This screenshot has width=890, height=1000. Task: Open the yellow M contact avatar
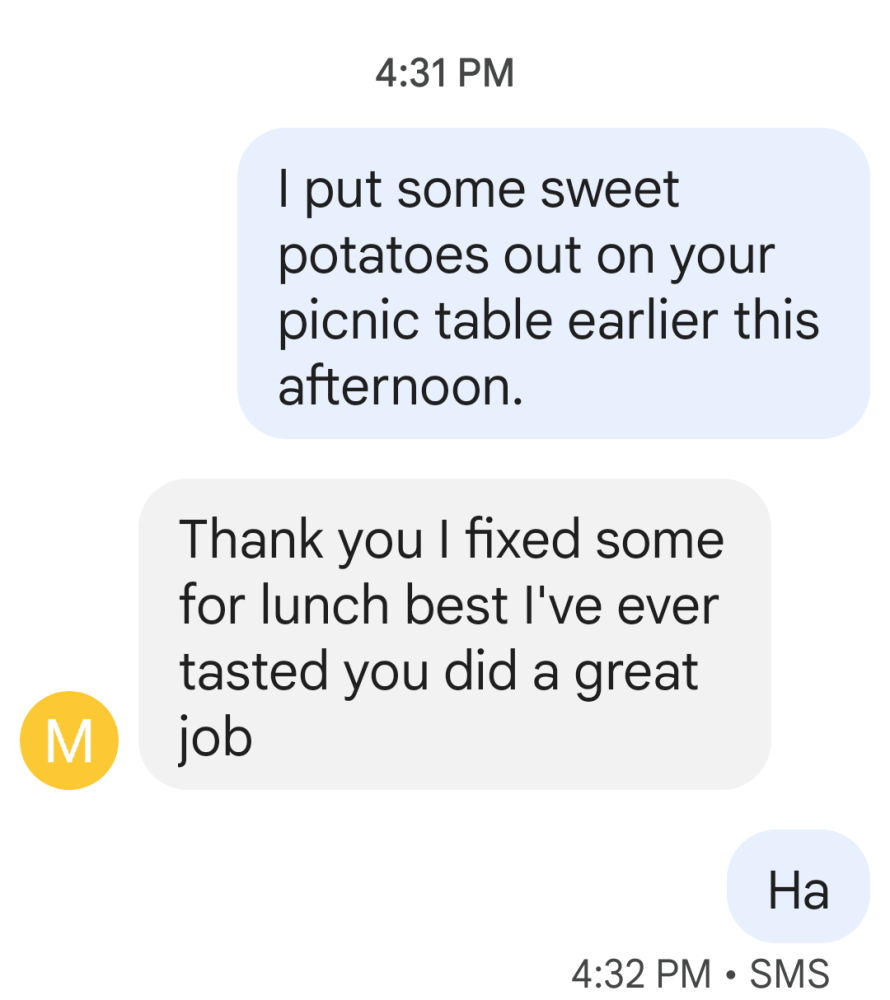click(x=69, y=740)
